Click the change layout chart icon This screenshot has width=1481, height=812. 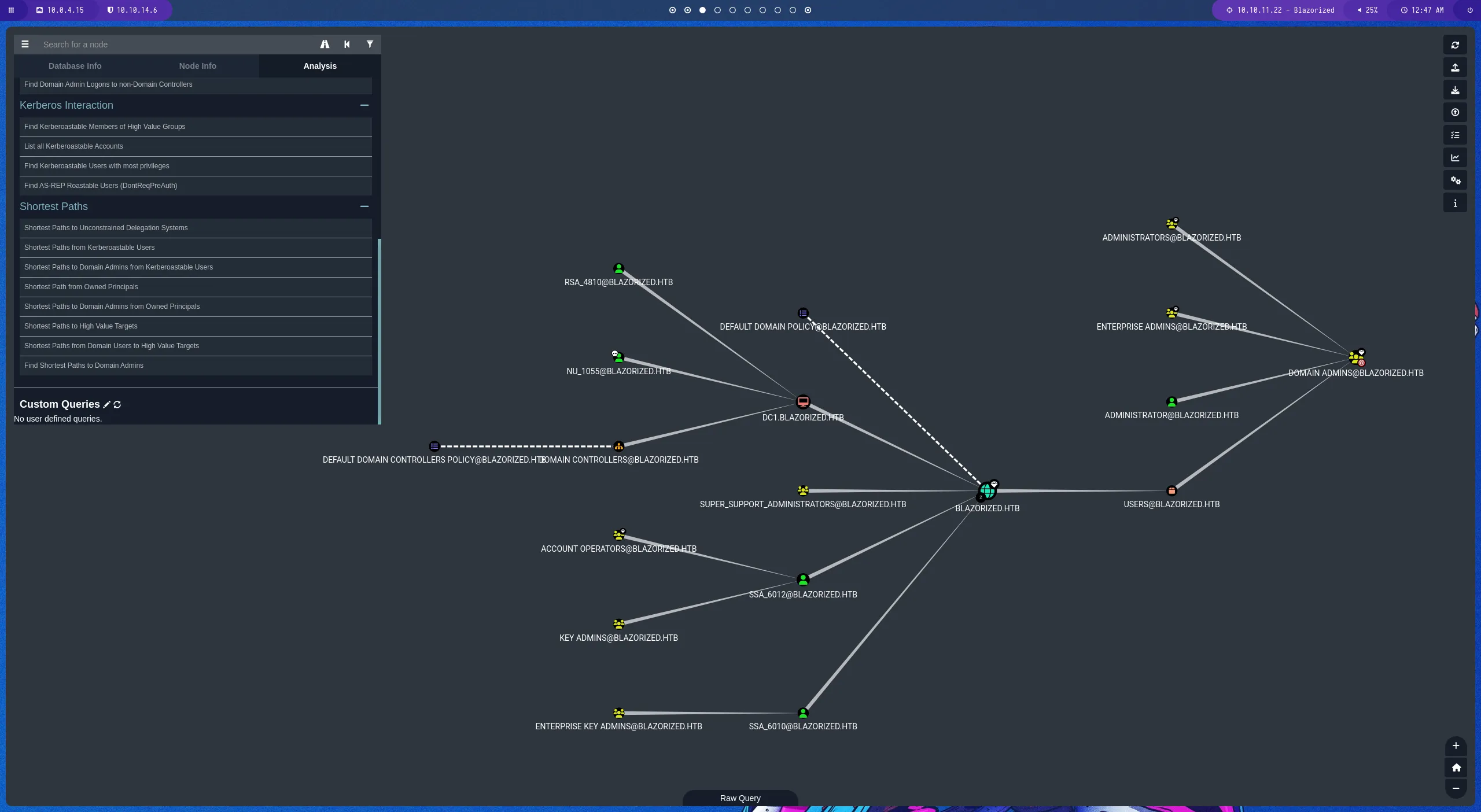1455,158
